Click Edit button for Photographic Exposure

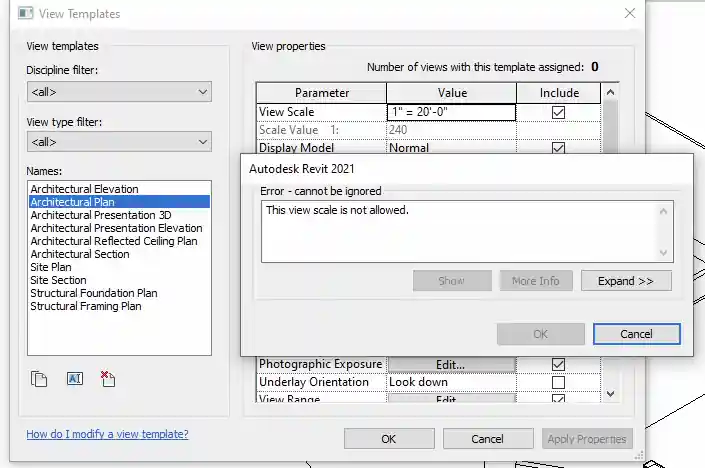point(451,365)
